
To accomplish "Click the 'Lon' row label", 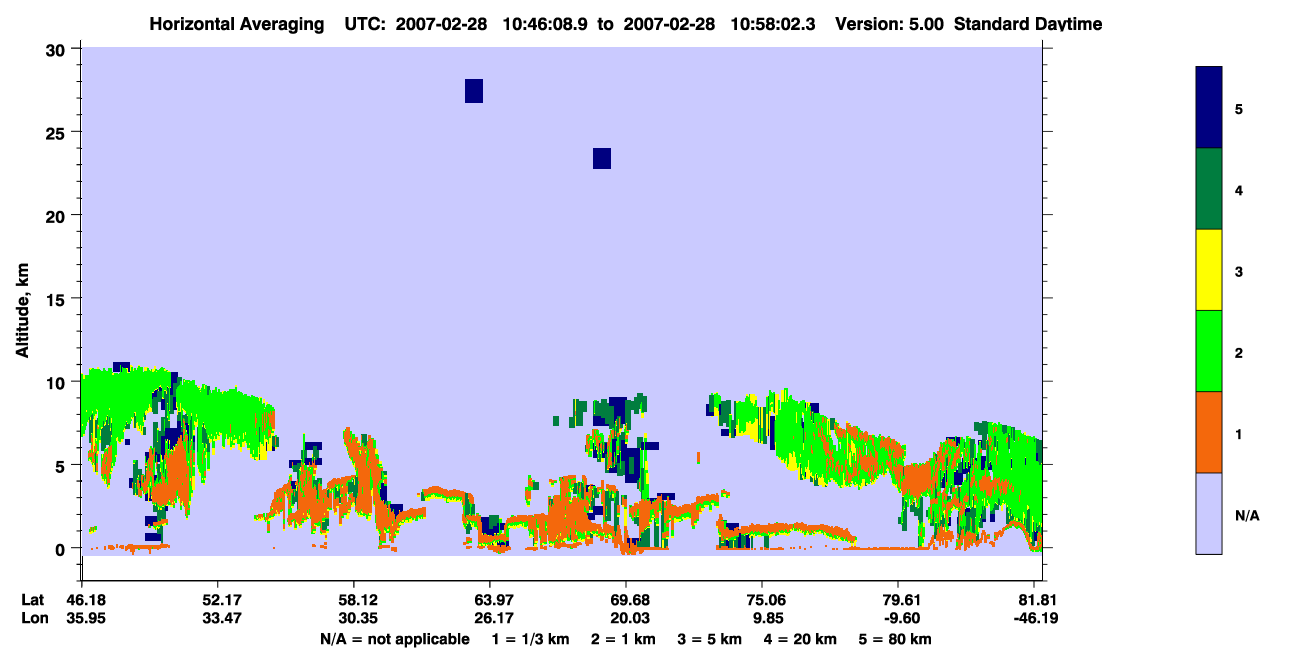I will tap(34, 618).
